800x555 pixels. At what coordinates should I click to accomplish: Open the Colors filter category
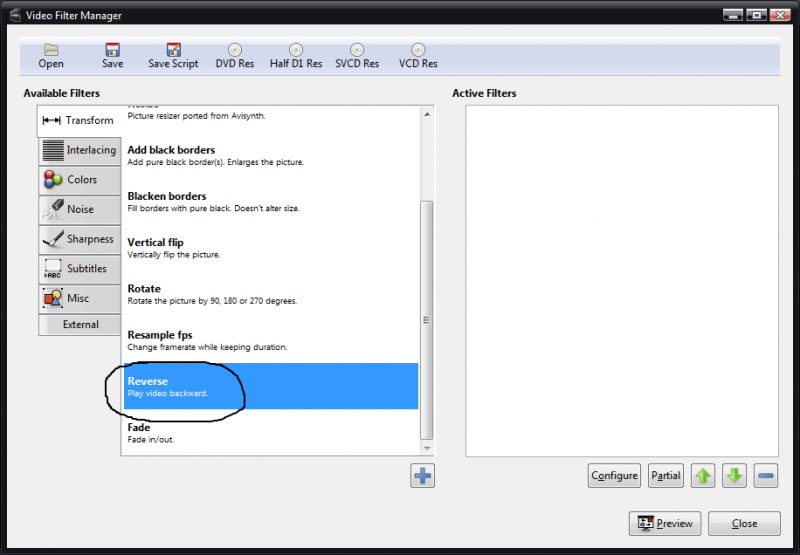pos(79,180)
